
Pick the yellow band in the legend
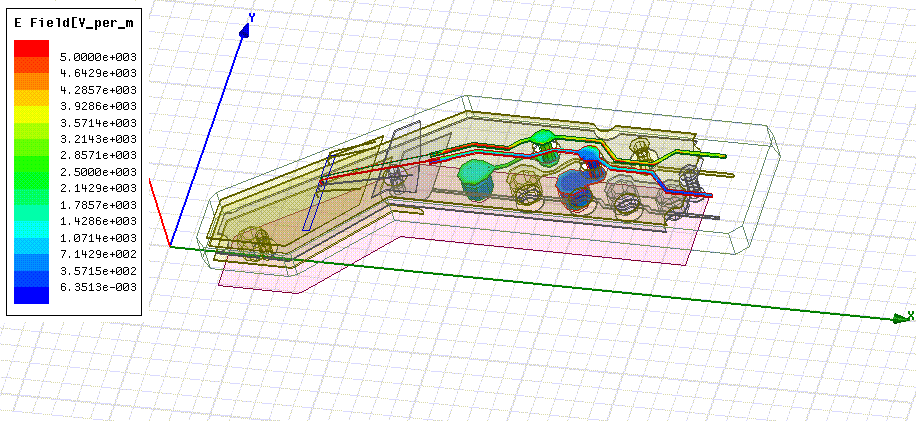coord(31,114)
